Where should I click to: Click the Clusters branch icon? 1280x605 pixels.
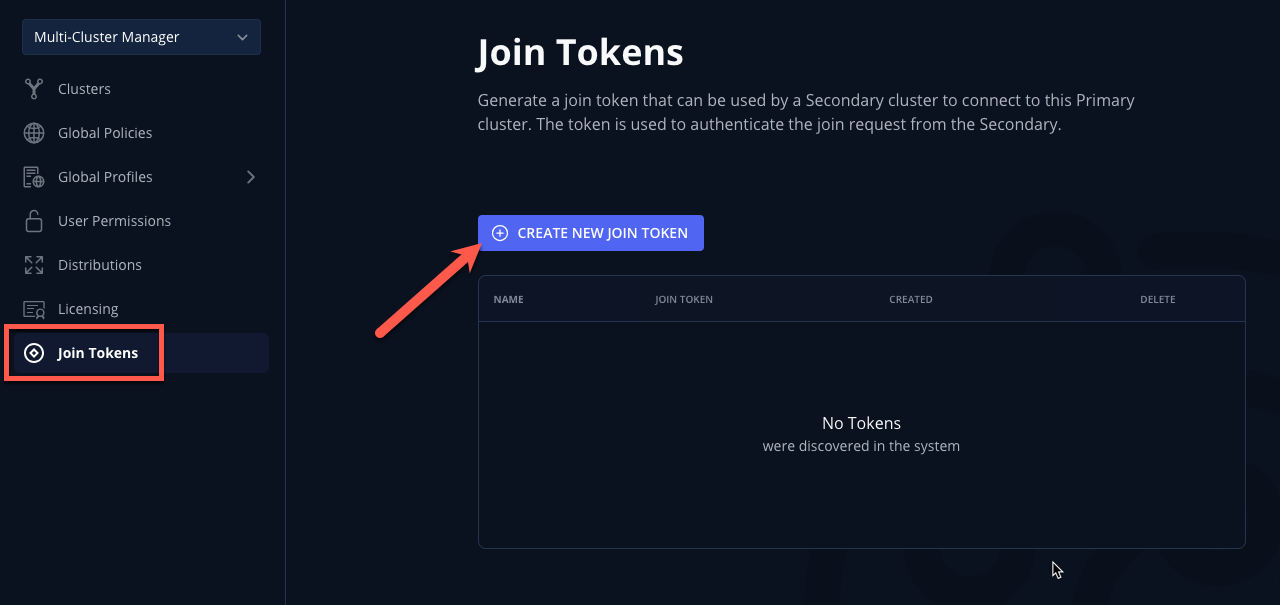pos(34,89)
